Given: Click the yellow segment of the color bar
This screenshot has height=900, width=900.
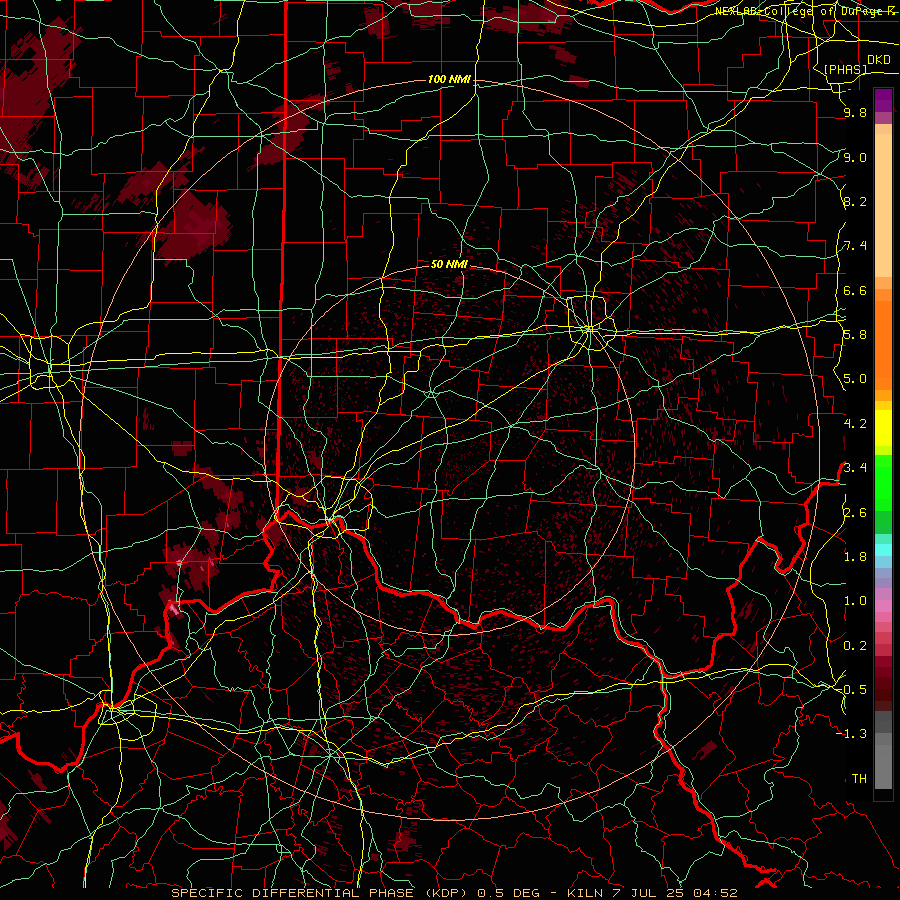Looking at the screenshot, I should pyautogui.click(x=883, y=428).
